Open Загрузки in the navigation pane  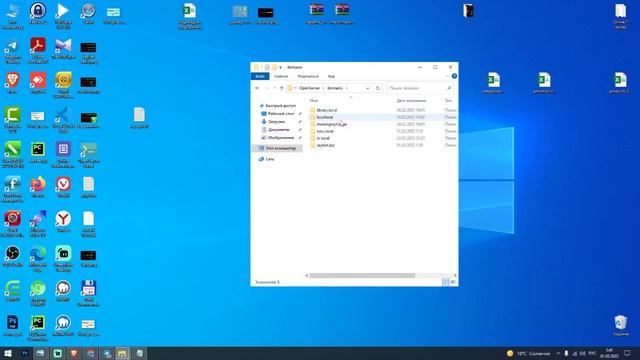[276, 122]
